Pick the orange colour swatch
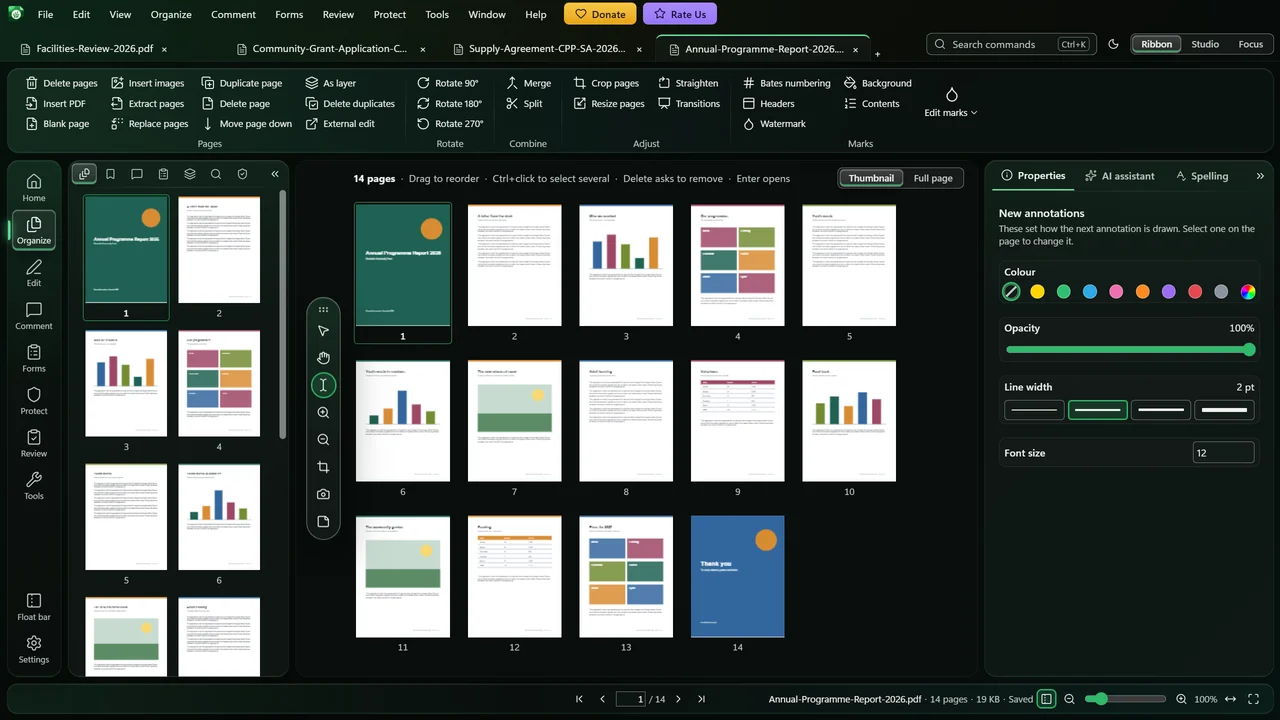 1143,292
